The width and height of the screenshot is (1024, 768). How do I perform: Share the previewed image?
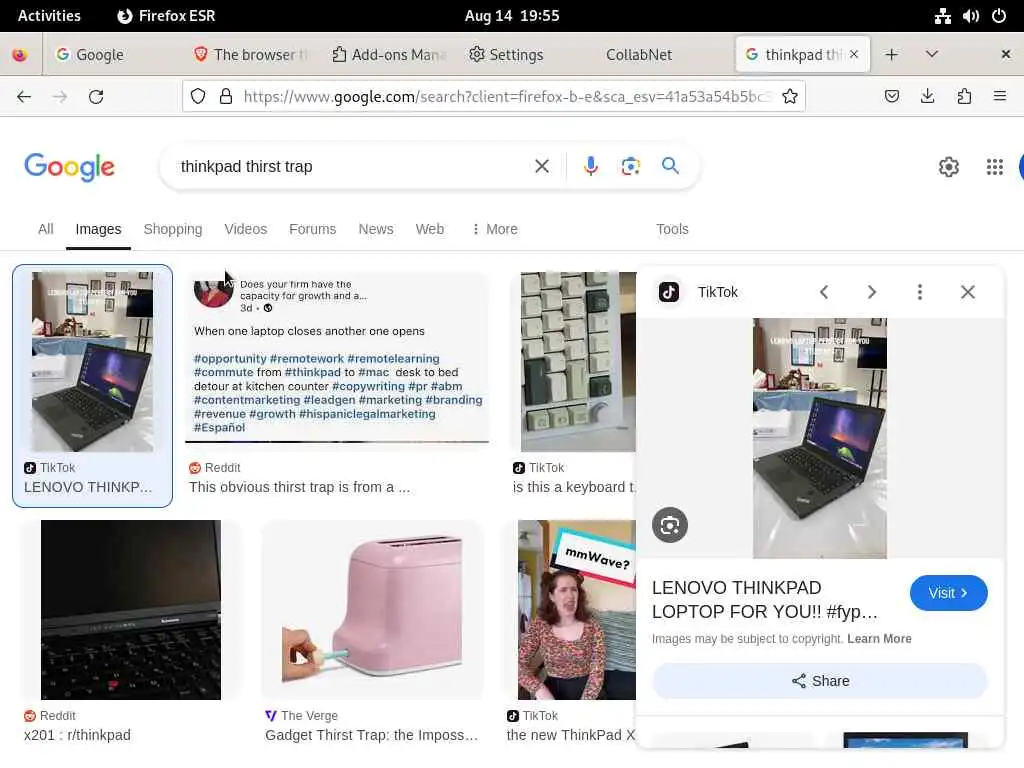820,681
